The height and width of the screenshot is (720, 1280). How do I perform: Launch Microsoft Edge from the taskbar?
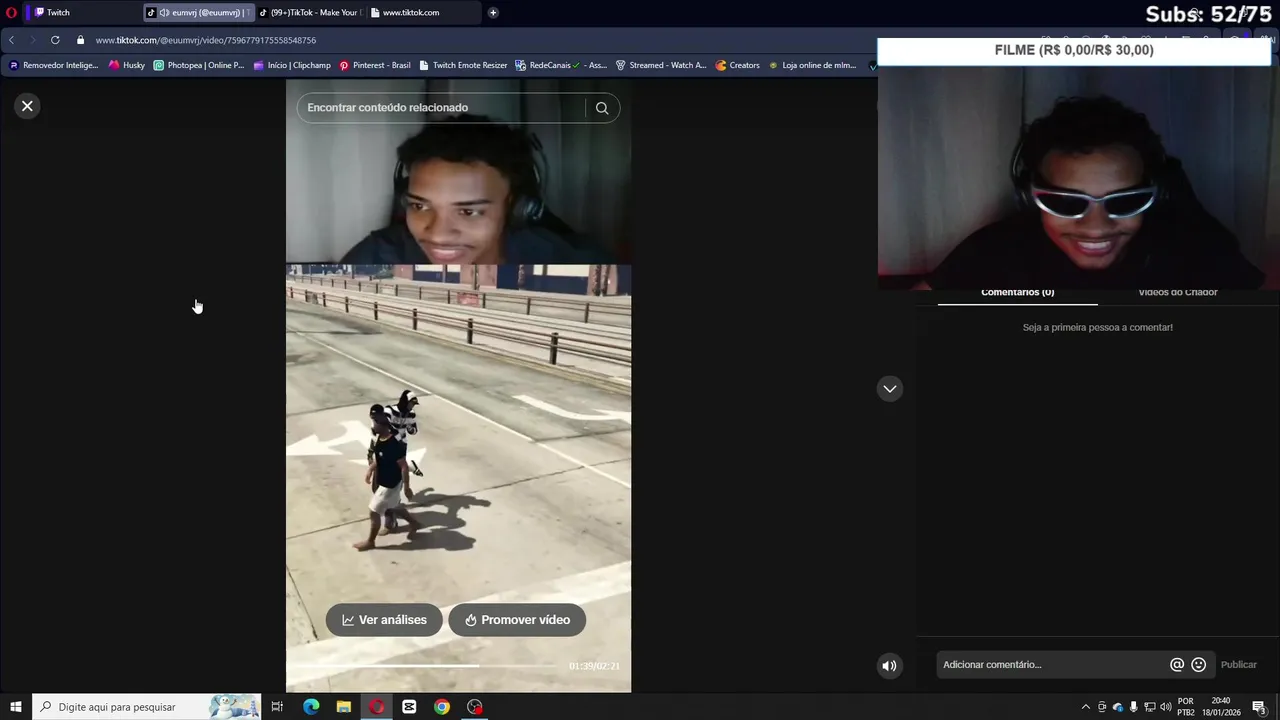click(x=311, y=707)
